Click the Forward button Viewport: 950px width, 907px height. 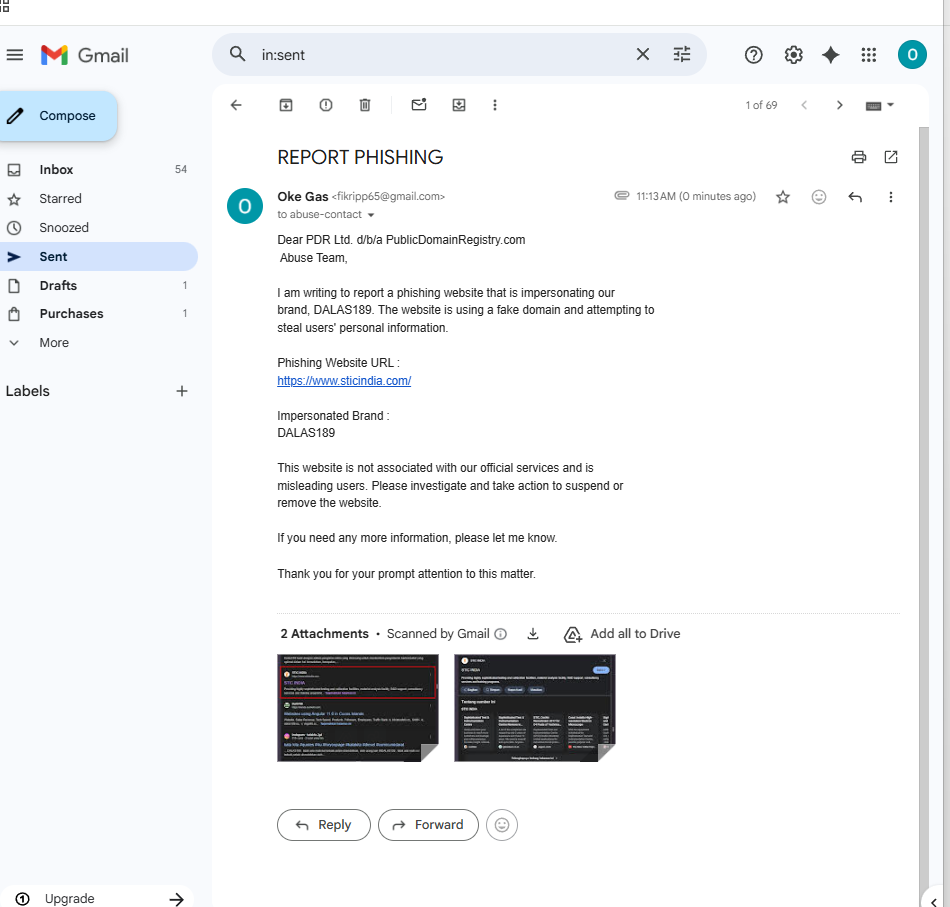428,825
